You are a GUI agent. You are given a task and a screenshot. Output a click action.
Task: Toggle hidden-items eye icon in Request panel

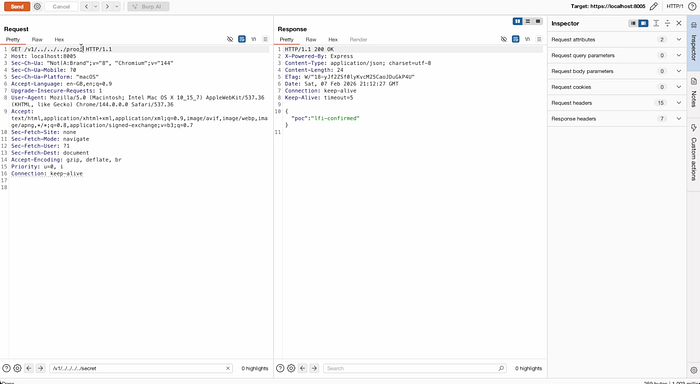(230, 39)
